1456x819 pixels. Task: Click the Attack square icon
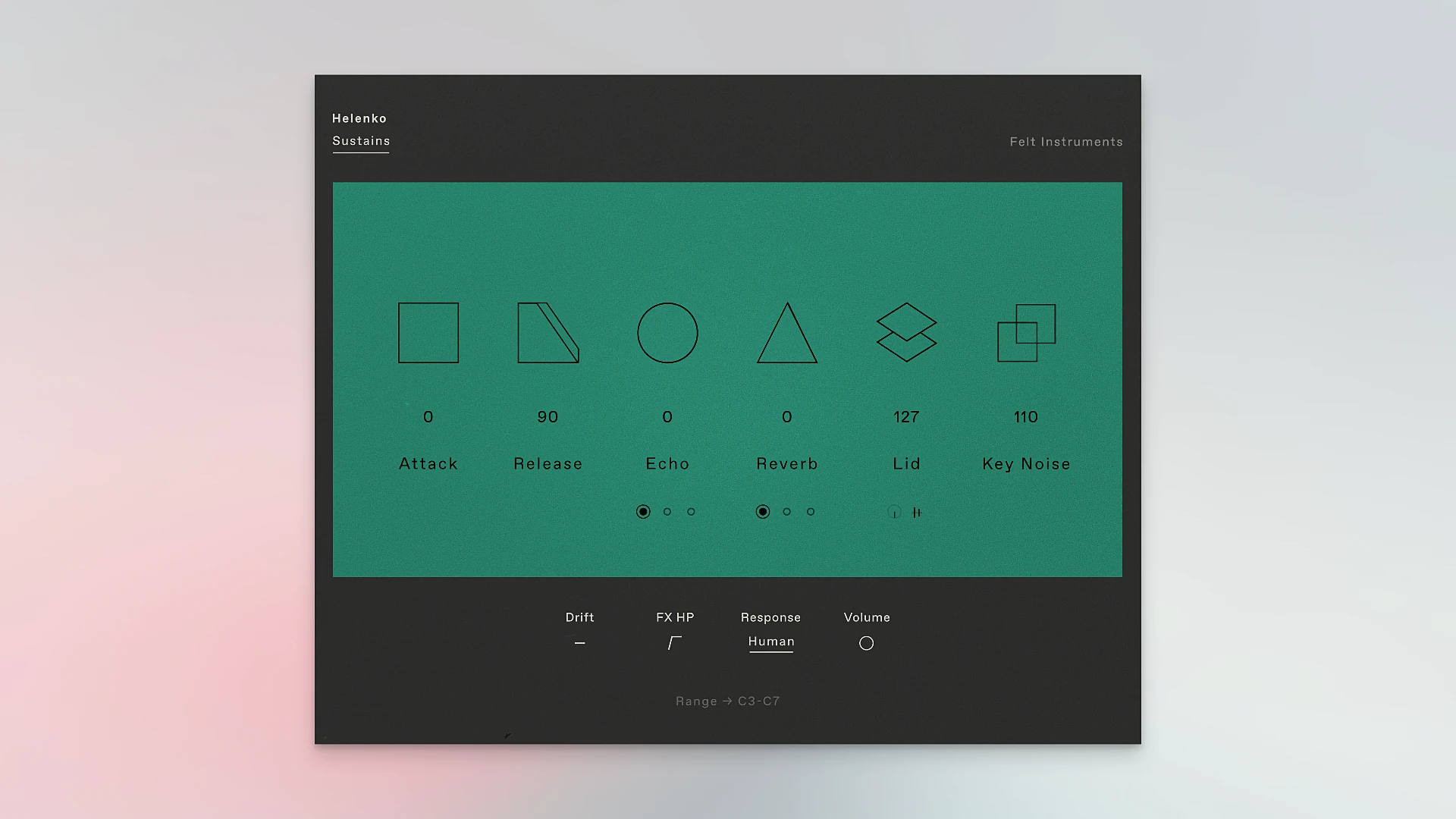[x=428, y=333]
